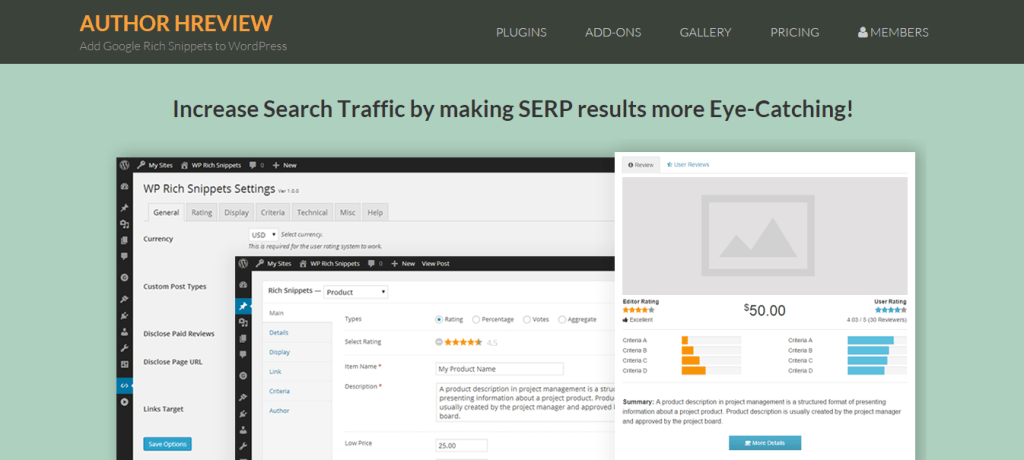Click the clear rating icon before the stars
Image resolution: width=1024 pixels, height=460 pixels.
click(x=439, y=341)
